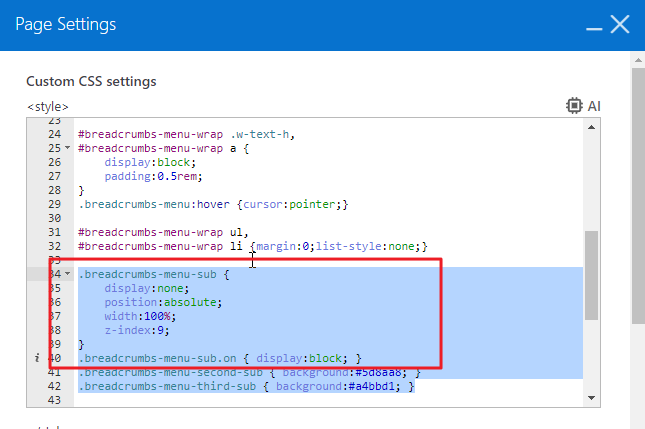The width and height of the screenshot is (645, 429).
Task: Click the '.breadcrumbs-menu-sub.on' rule line
Action: pos(220,358)
